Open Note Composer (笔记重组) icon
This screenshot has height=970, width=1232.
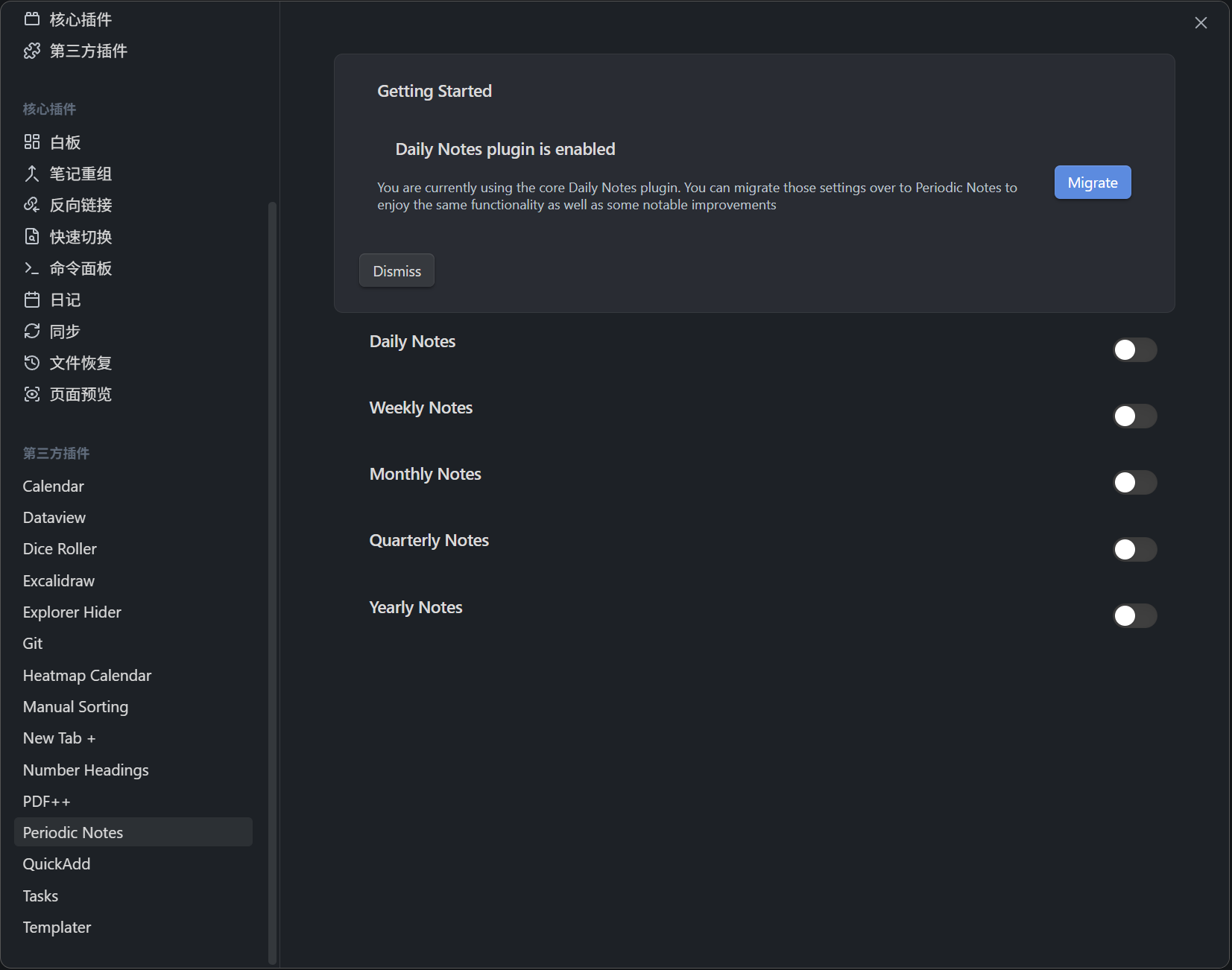pyautogui.click(x=32, y=174)
